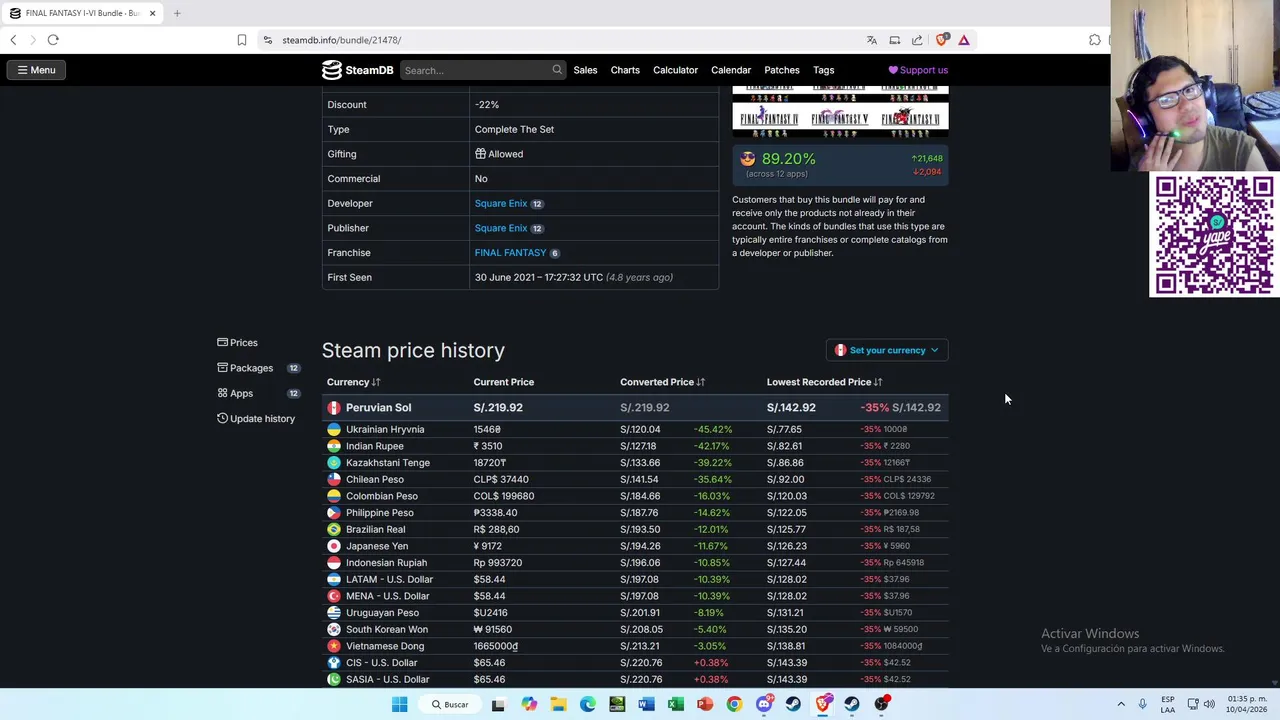Screen dimensions: 1280x720
Task: Select the Kazakhstani Tenge row
Action: click(x=634, y=463)
